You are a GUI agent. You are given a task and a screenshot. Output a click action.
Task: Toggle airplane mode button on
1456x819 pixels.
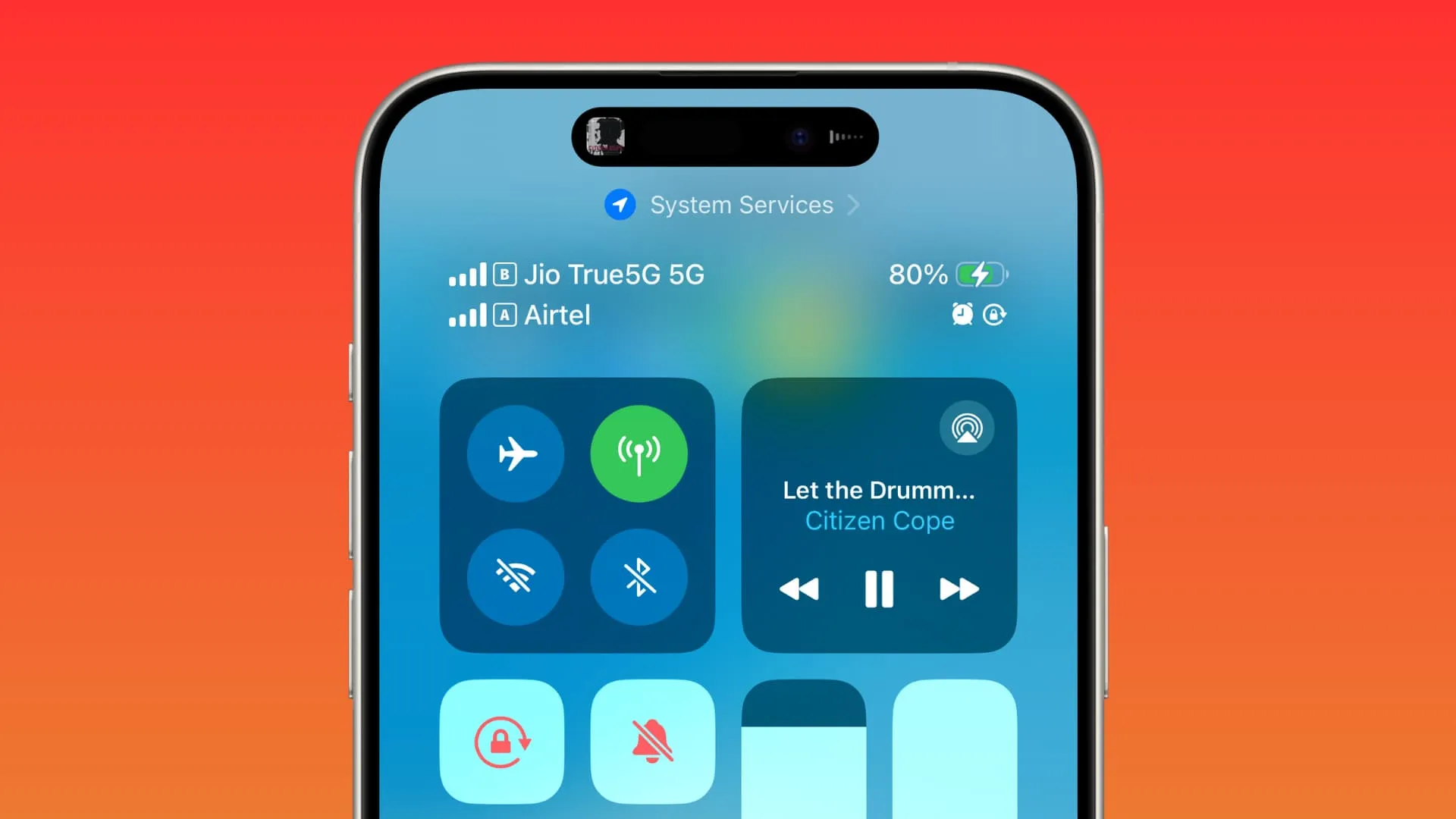coord(515,453)
